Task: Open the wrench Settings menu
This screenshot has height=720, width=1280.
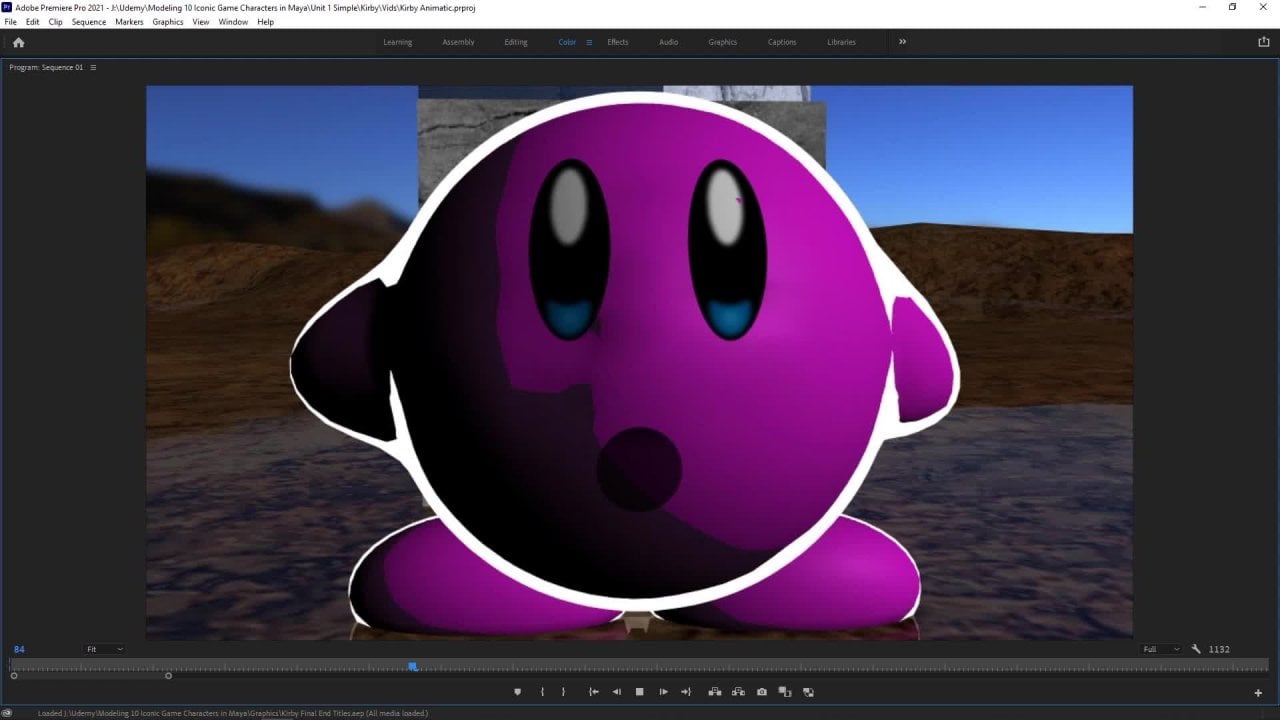Action: [x=1196, y=649]
